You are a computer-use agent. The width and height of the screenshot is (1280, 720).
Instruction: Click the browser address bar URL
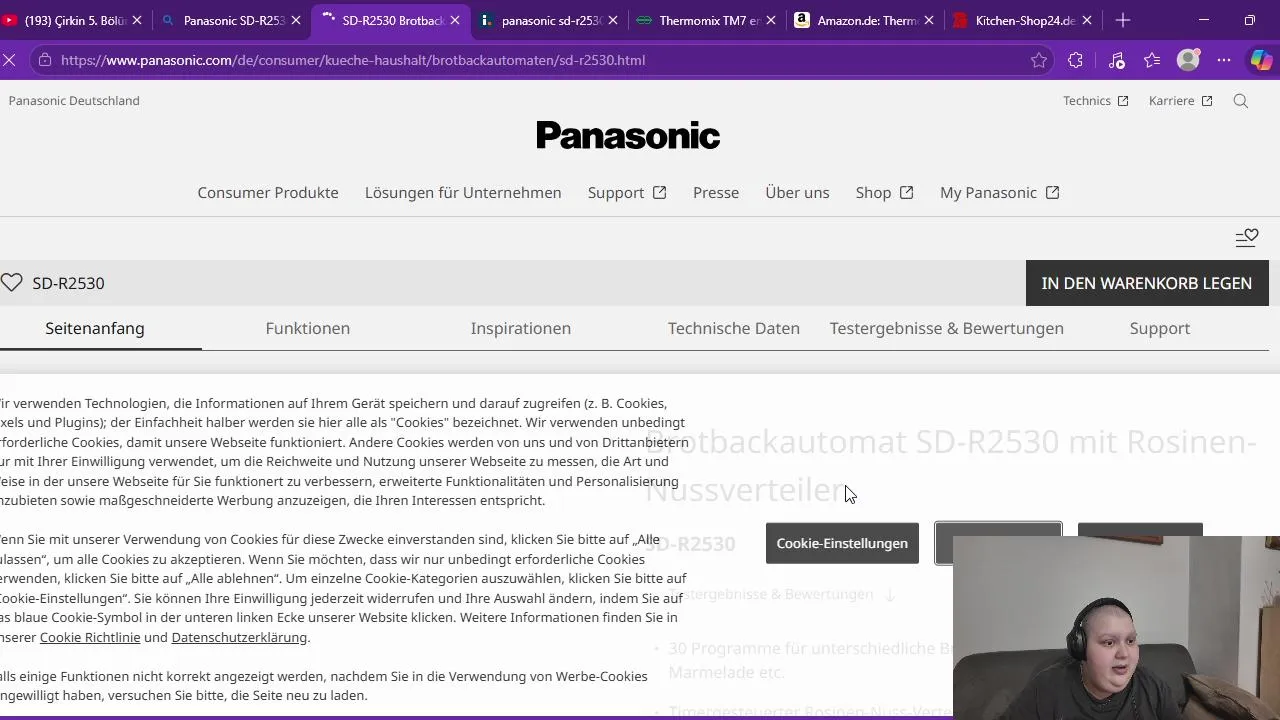coord(352,60)
